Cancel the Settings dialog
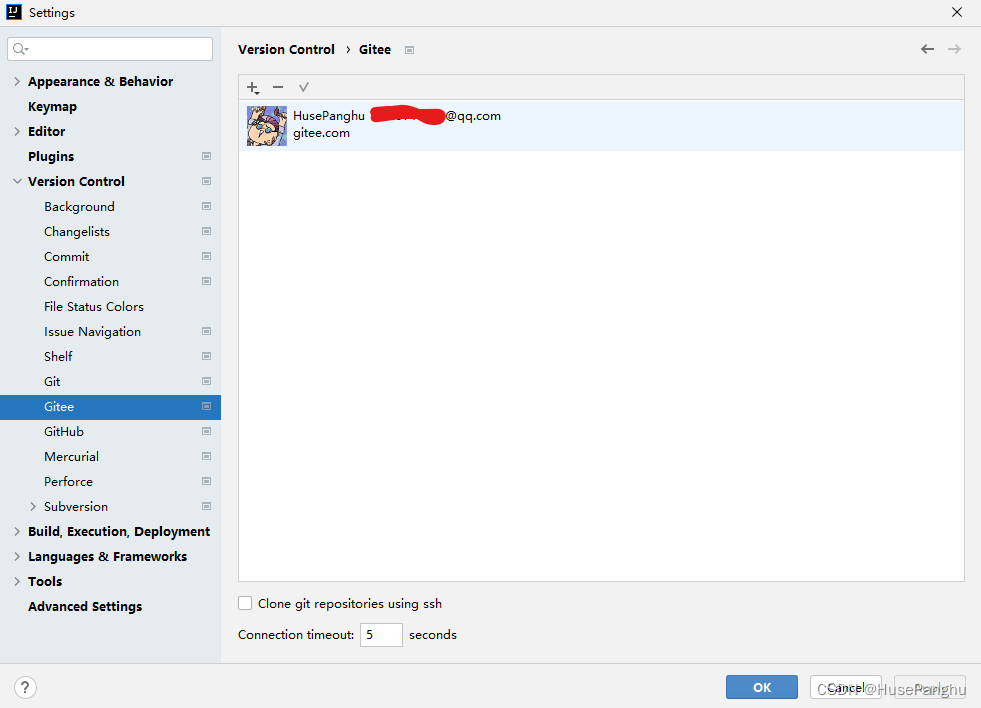The image size is (981, 708). (x=845, y=687)
